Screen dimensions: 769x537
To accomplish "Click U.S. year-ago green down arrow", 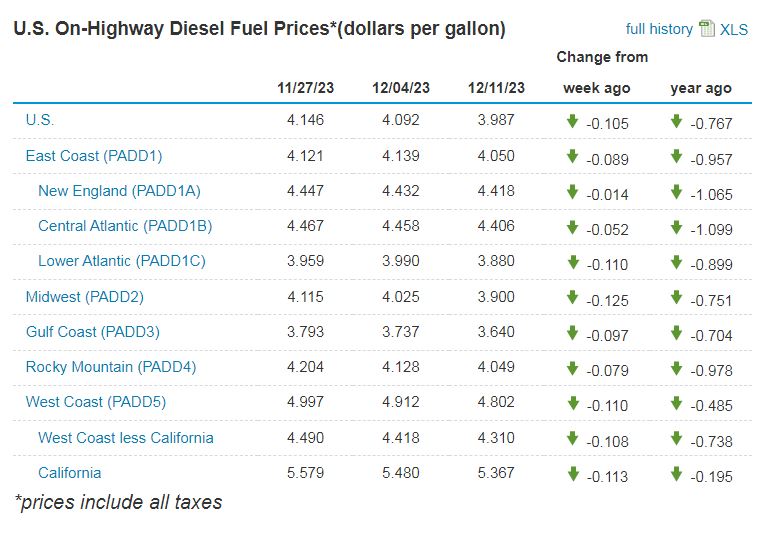I will pyautogui.click(x=677, y=121).
